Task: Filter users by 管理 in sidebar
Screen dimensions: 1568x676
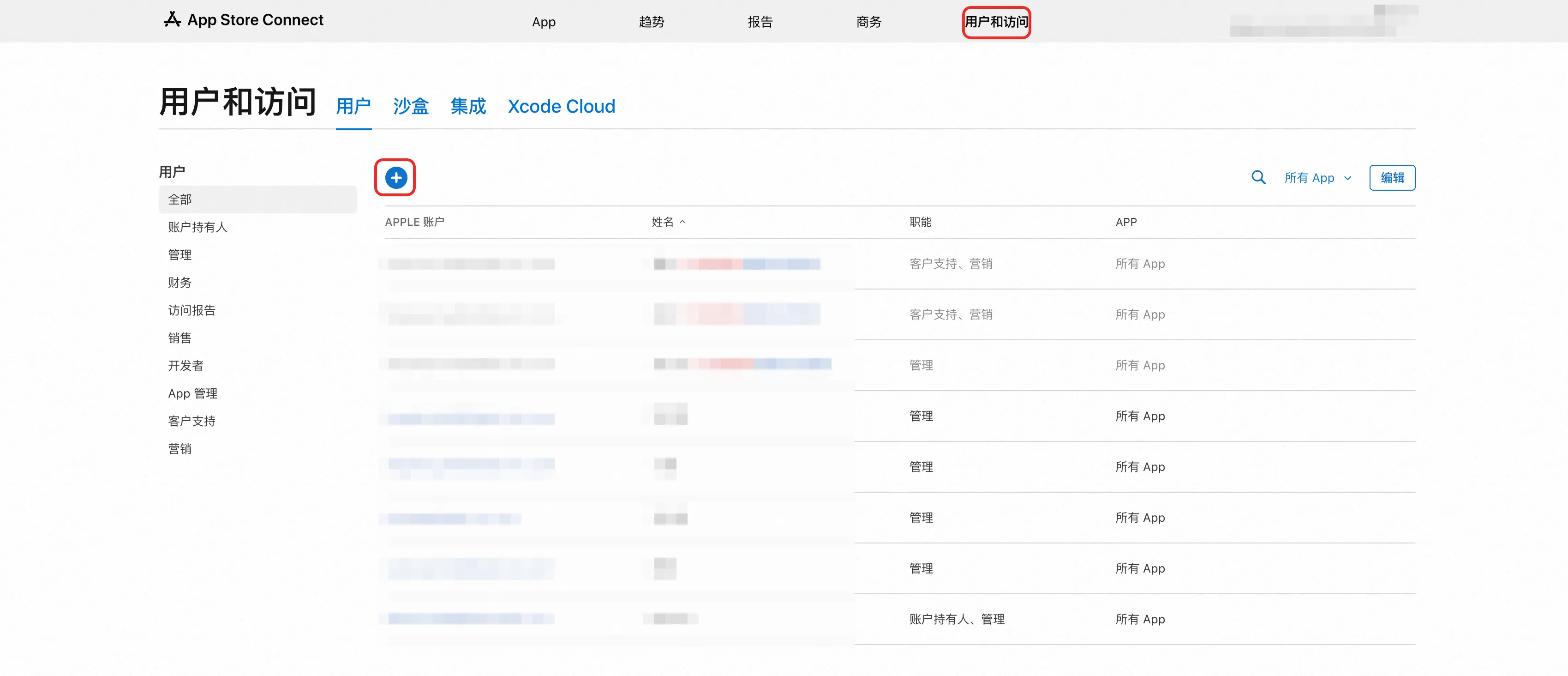Action: [x=180, y=255]
